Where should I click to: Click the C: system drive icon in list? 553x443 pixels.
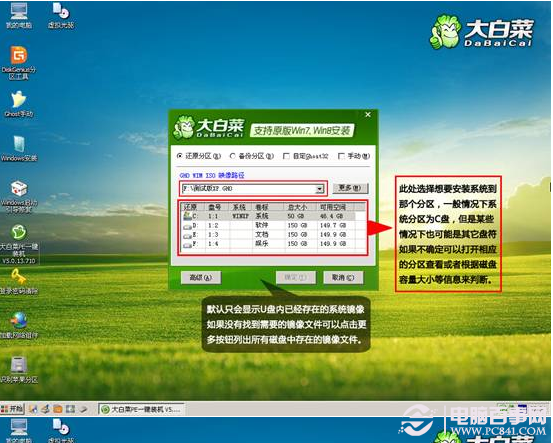tap(187, 216)
